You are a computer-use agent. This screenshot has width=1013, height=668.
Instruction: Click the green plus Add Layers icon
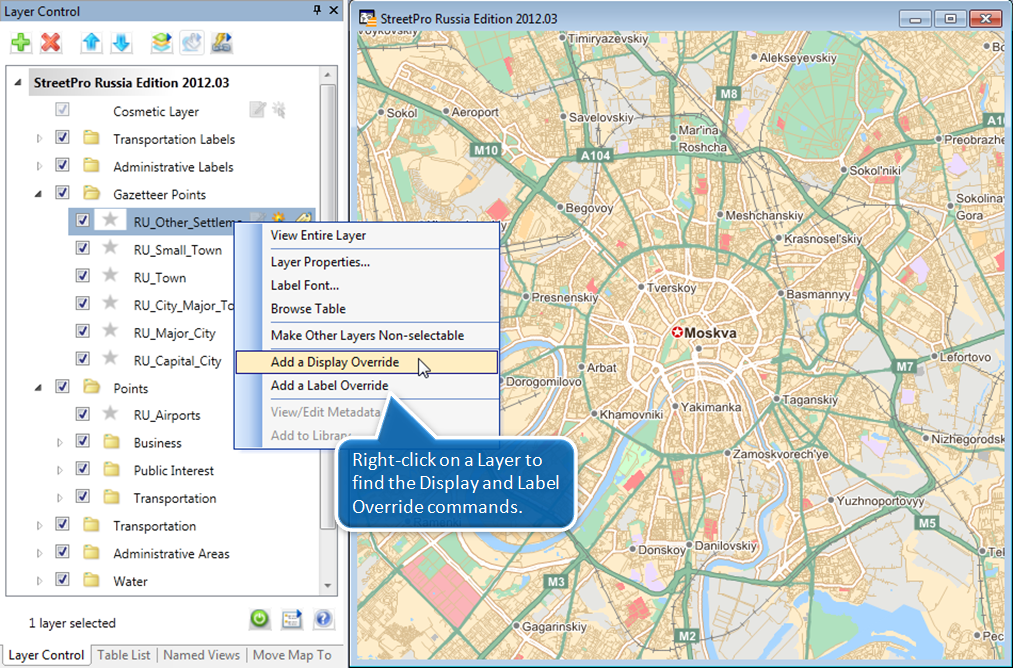point(21,43)
